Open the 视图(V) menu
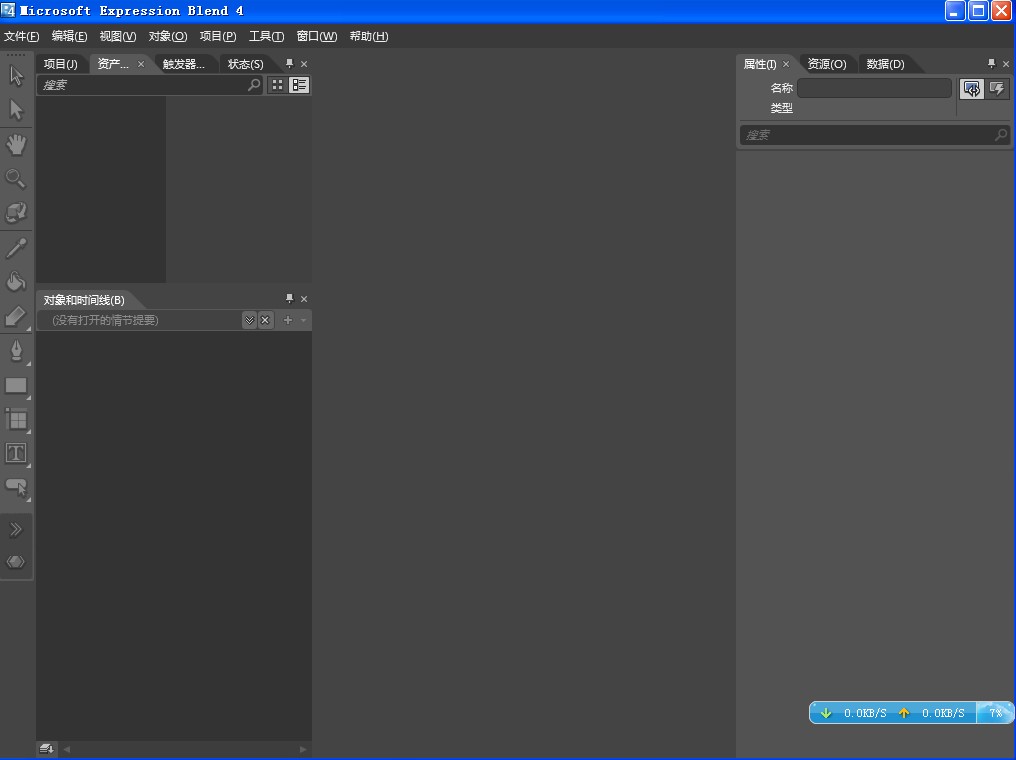 pos(118,36)
